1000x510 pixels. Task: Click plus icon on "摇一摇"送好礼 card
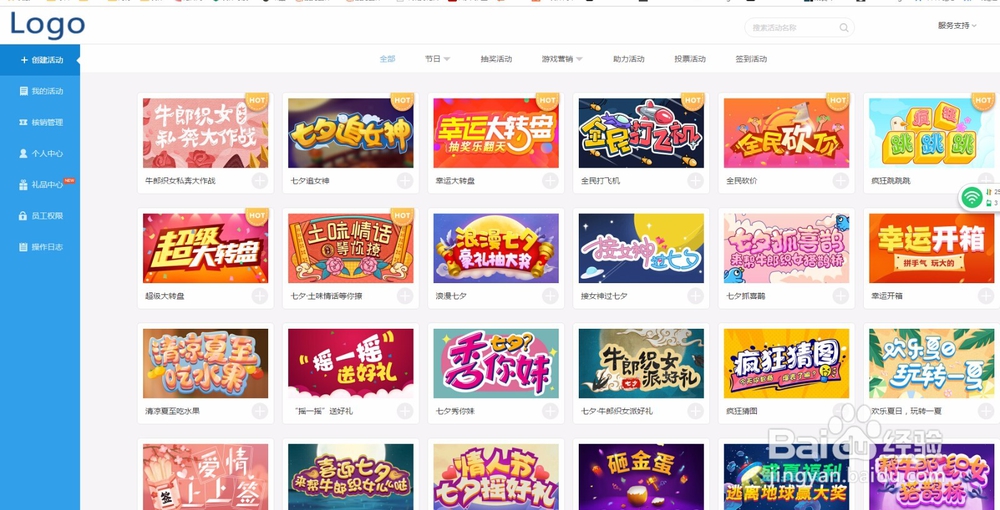405,411
